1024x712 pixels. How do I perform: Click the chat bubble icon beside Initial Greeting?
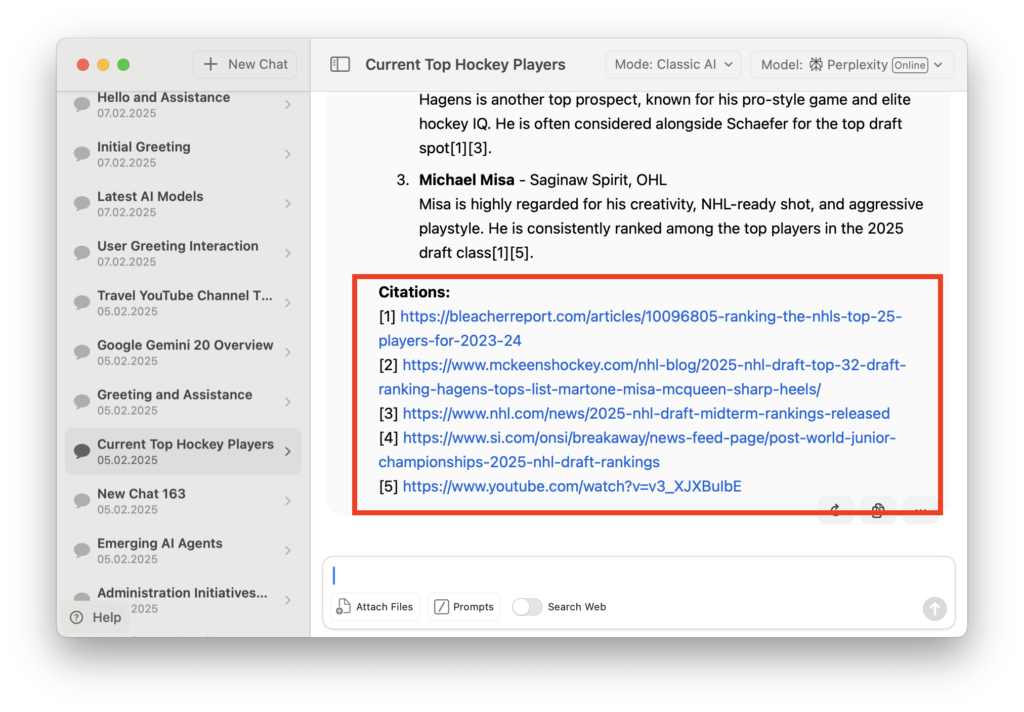(x=82, y=154)
